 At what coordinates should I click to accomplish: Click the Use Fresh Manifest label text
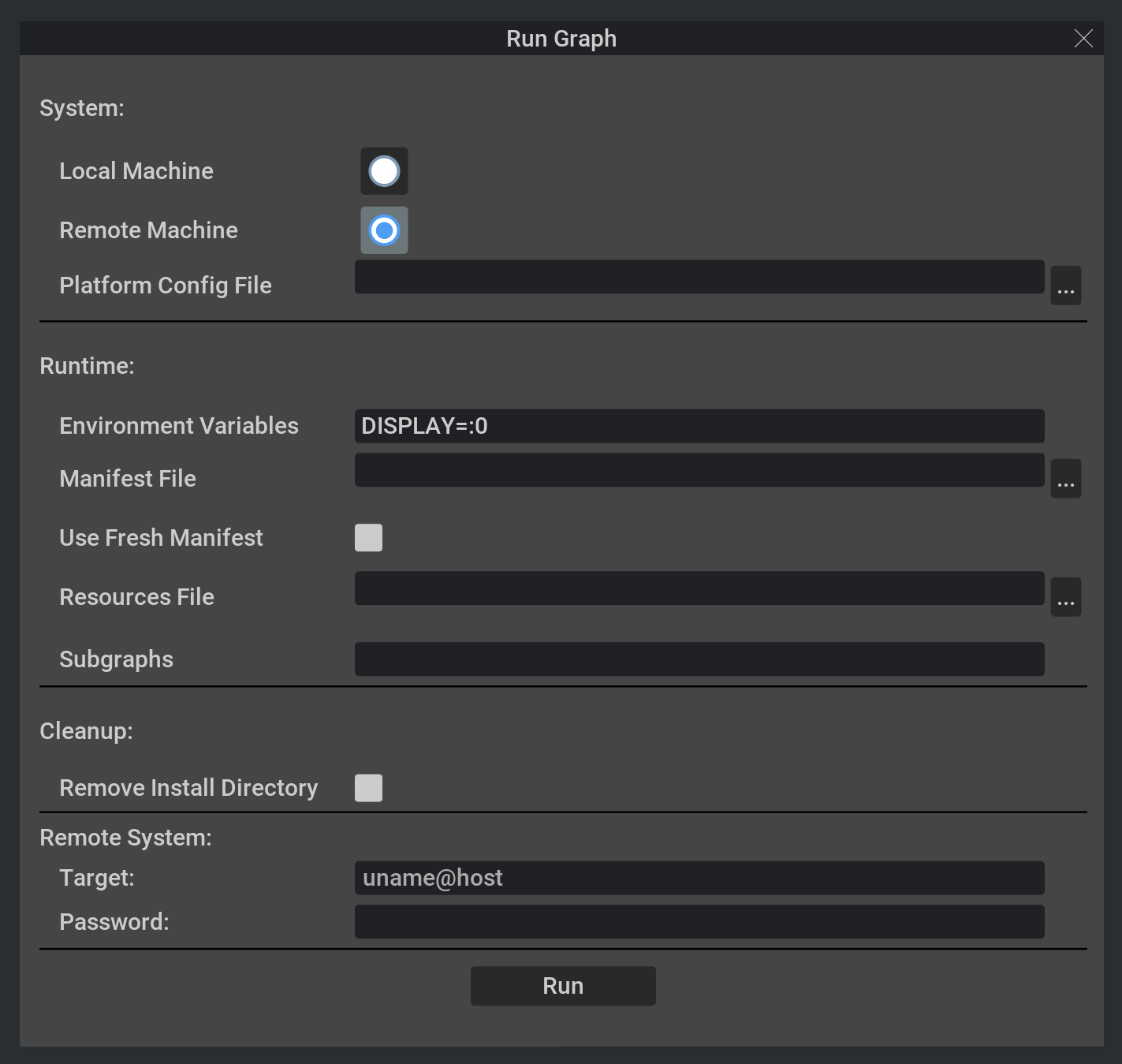pyautogui.click(x=161, y=538)
